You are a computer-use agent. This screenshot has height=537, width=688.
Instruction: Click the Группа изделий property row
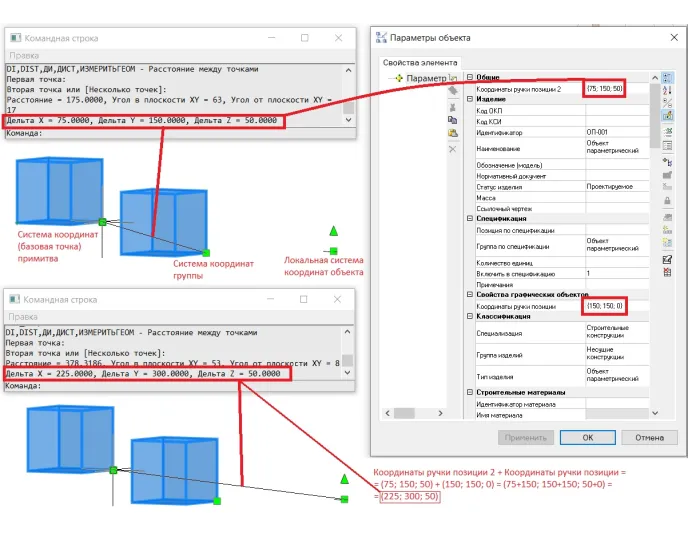[x=562, y=354]
